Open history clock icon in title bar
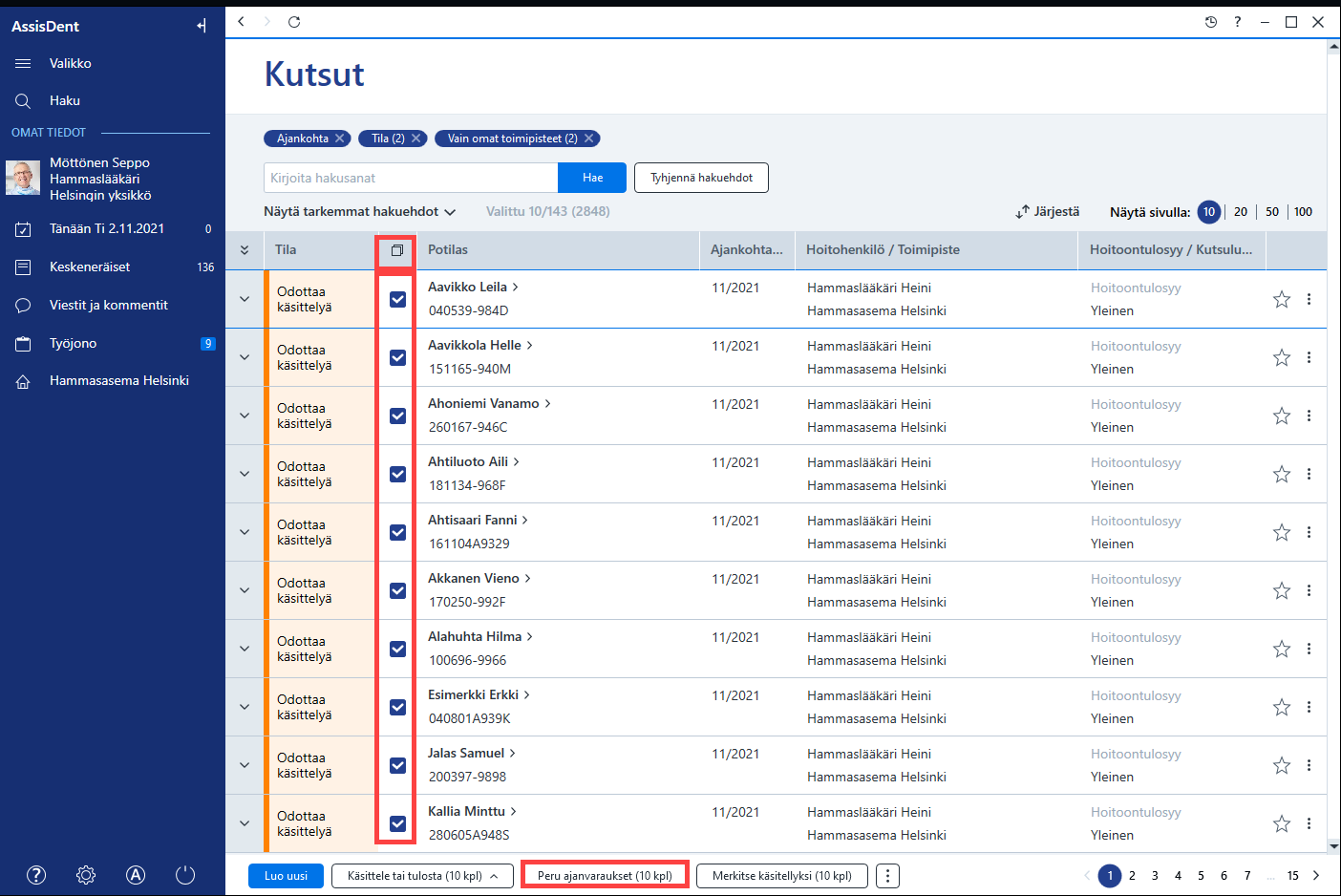This screenshot has height=896, width=1341. pyautogui.click(x=1211, y=22)
